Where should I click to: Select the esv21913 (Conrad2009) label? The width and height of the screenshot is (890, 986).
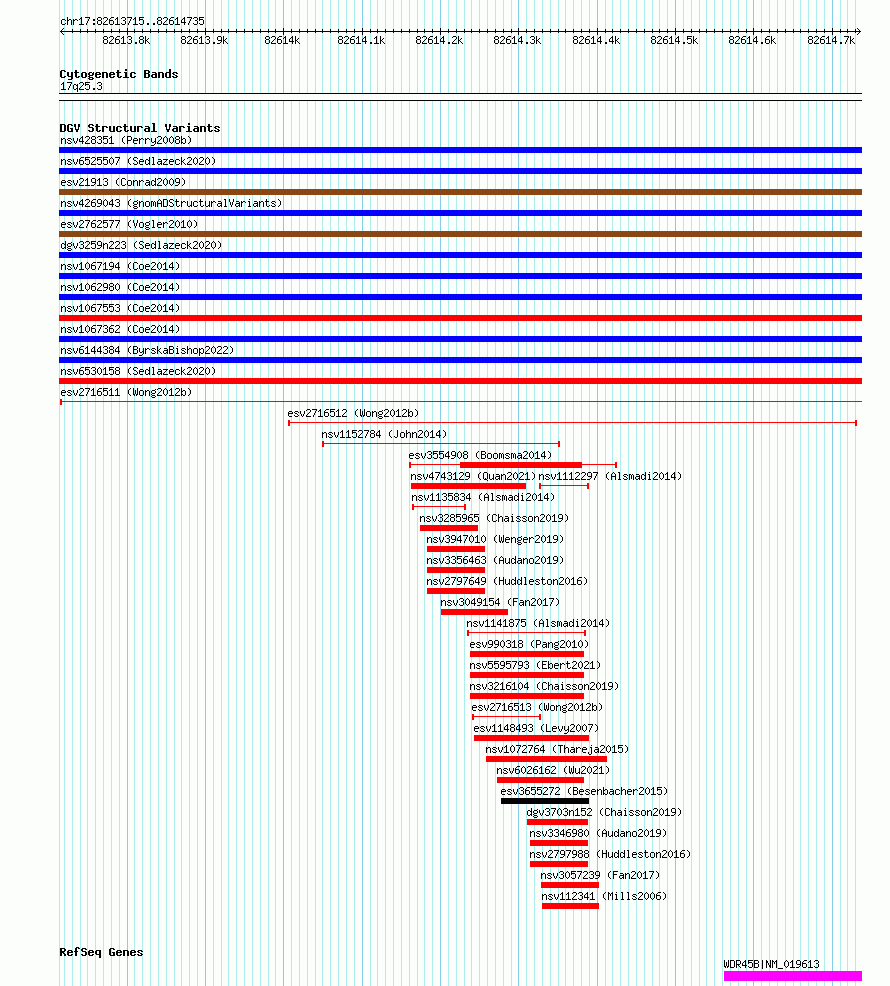[x=123, y=182]
